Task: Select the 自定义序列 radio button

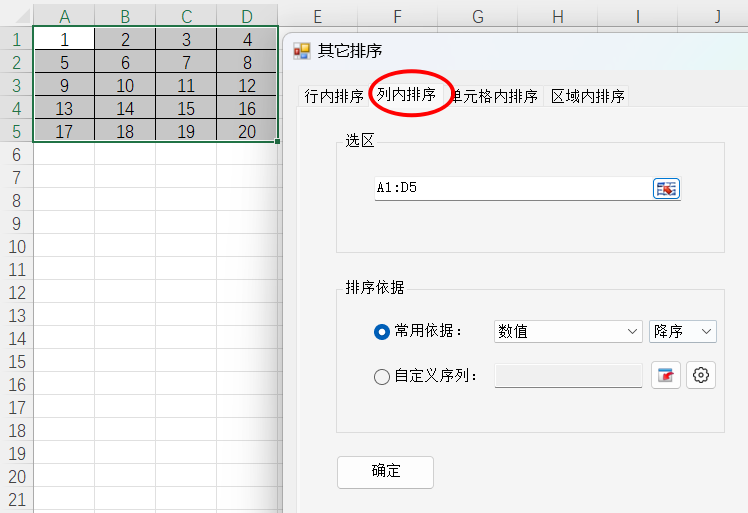Action: (382, 377)
